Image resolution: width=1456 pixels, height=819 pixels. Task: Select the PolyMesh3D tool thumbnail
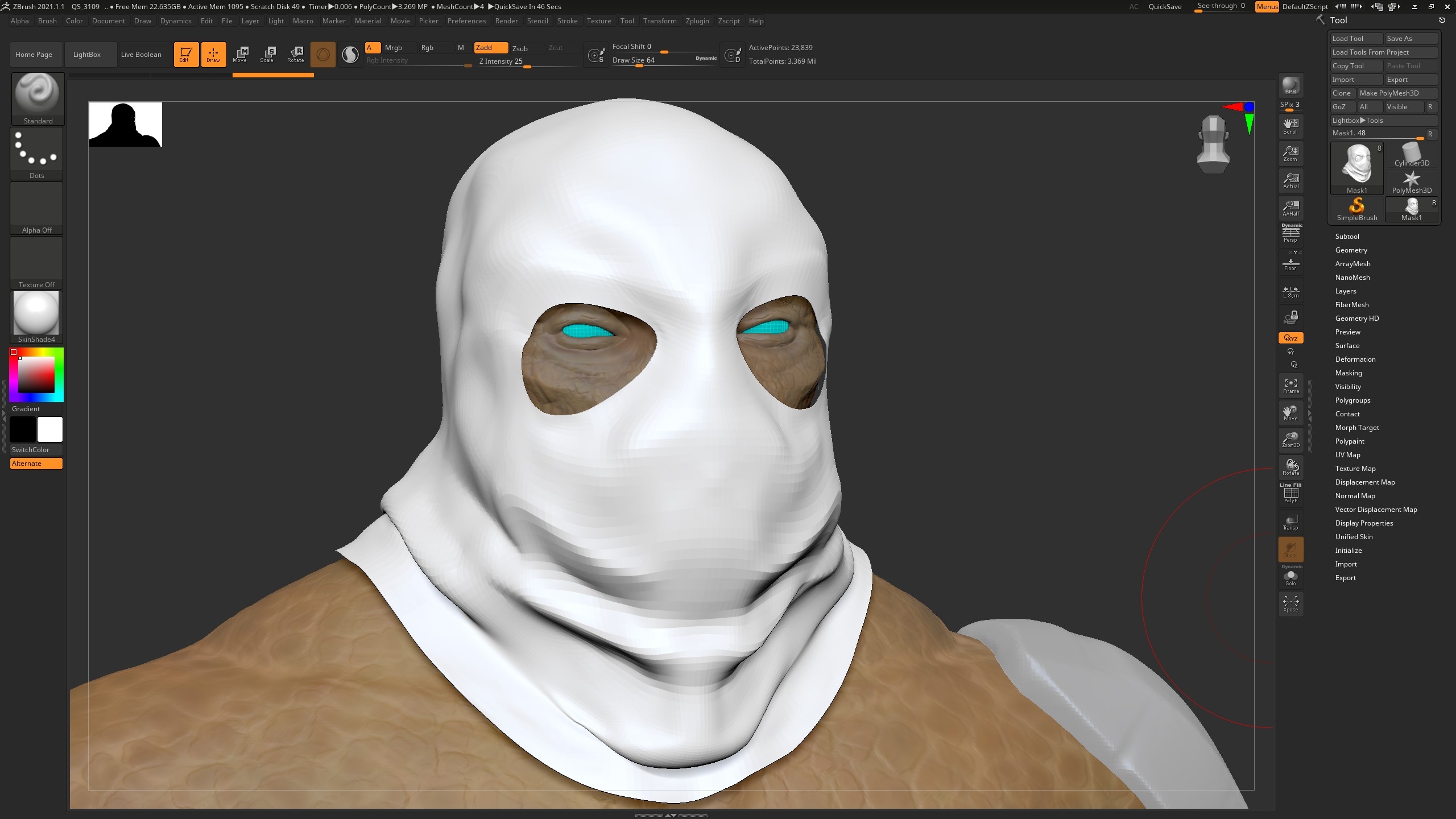pyautogui.click(x=1411, y=183)
